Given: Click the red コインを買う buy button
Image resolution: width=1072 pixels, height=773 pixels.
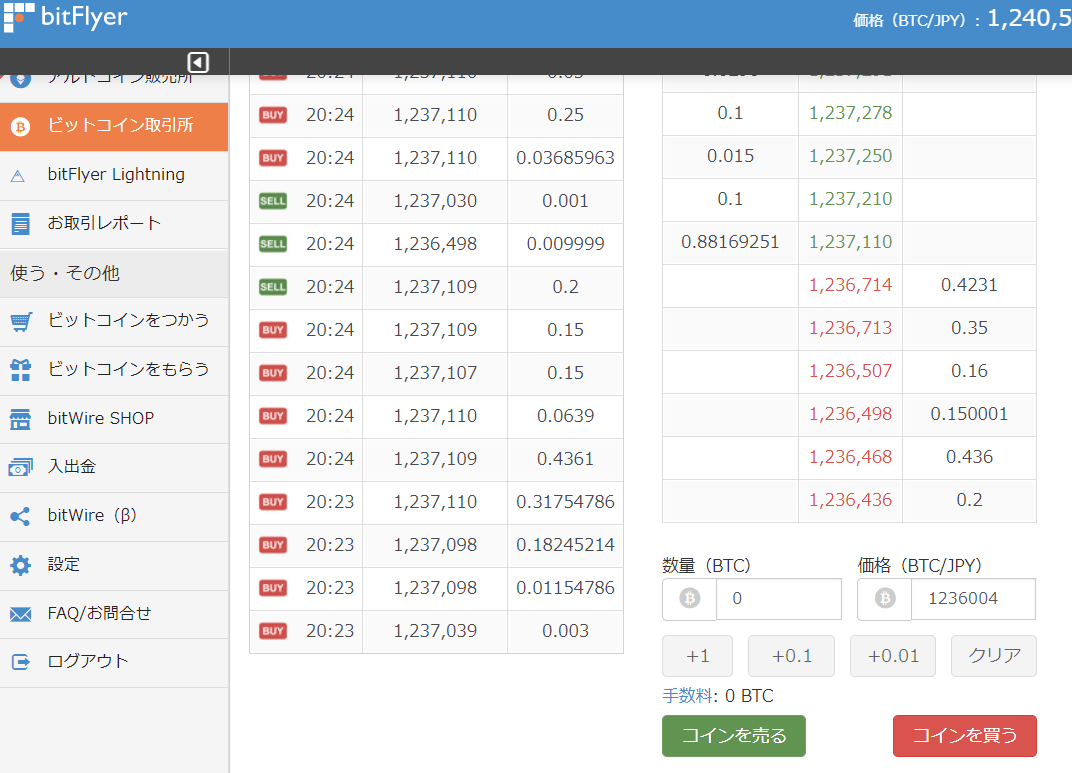Looking at the screenshot, I should (965, 736).
